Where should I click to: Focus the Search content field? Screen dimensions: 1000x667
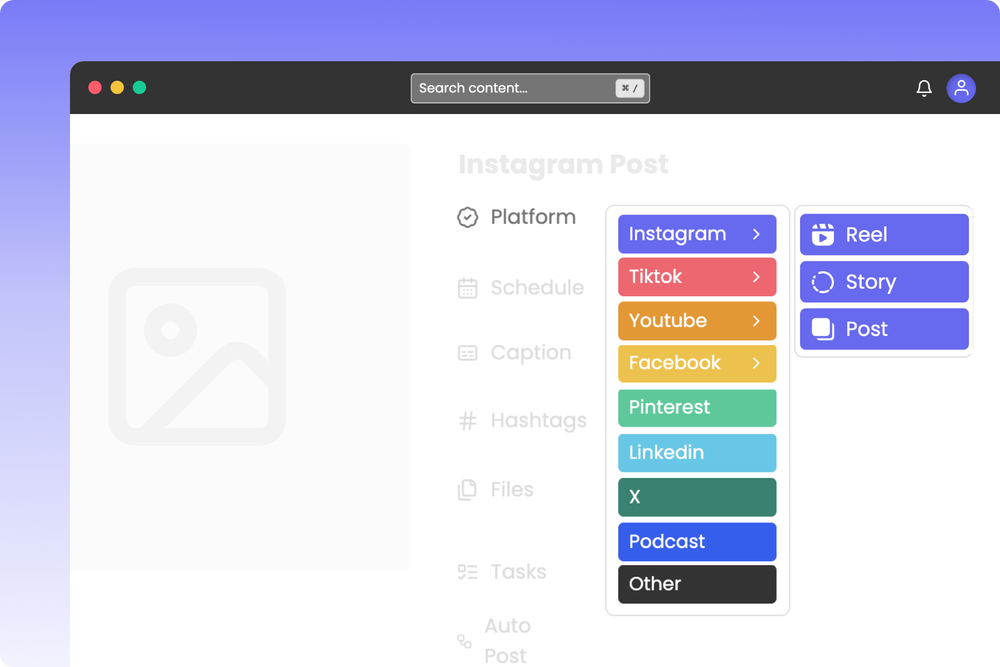(x=530, y=88)
